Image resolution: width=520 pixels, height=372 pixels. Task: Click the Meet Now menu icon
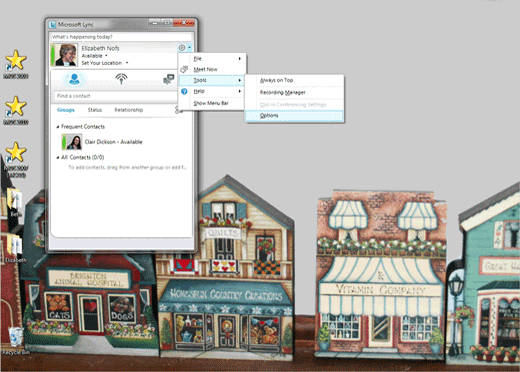[x=184, y=69]
